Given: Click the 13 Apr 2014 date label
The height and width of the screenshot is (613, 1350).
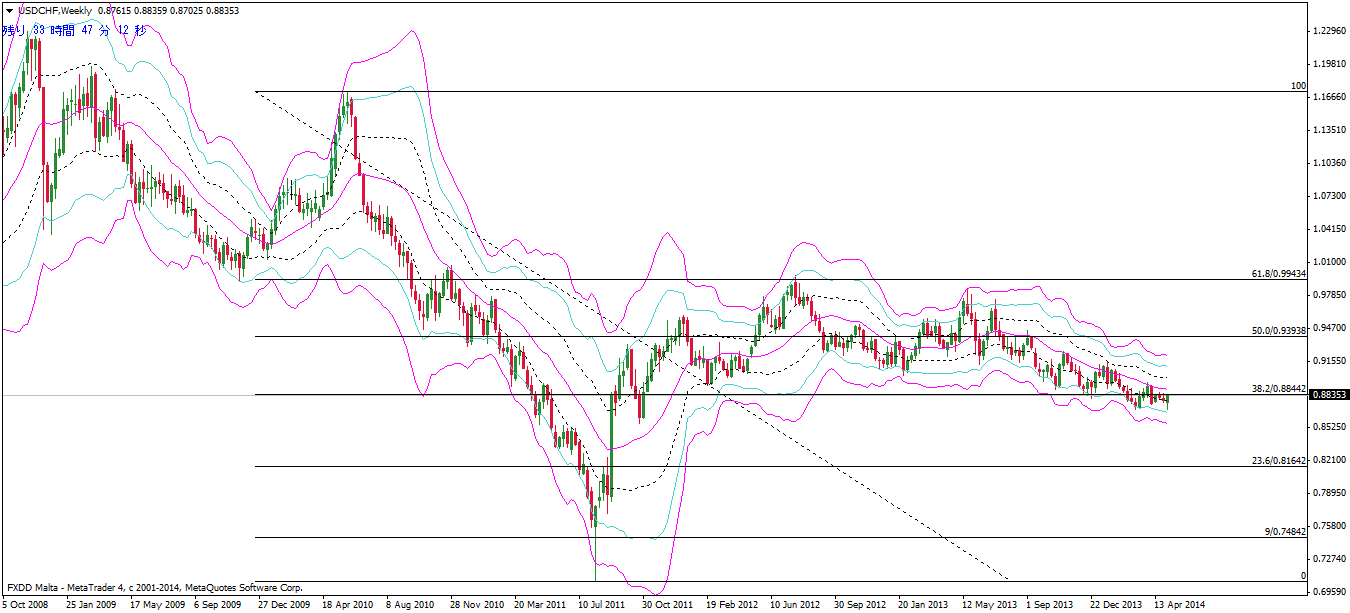Looking at the screenshot, I should [x=1180, y=605].
